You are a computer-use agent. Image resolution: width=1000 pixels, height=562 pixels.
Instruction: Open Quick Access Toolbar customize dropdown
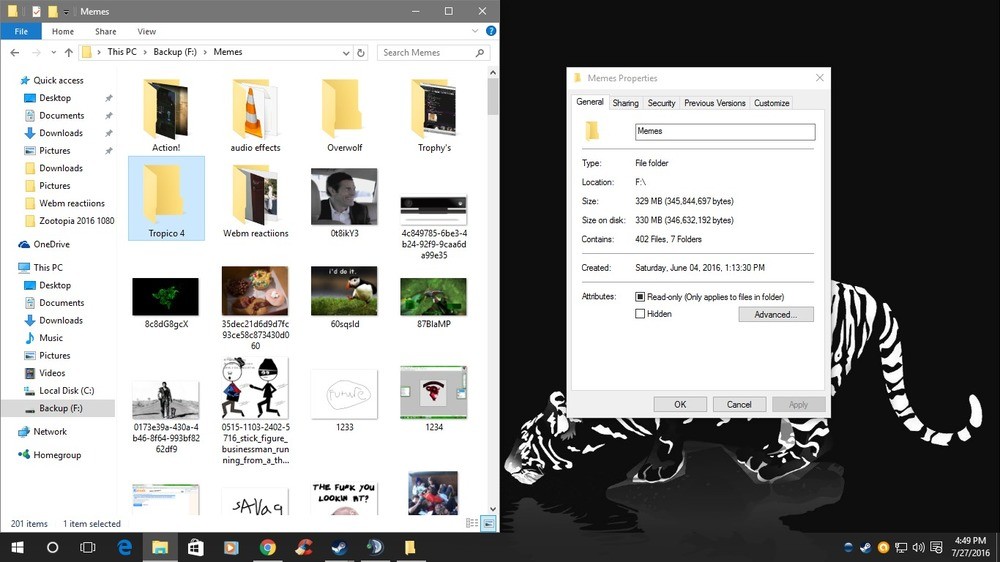click(x=66, y=11)
